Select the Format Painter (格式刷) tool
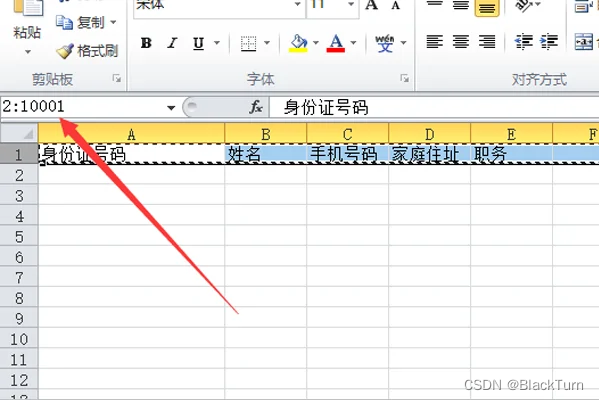 click(x=87, y=51)
